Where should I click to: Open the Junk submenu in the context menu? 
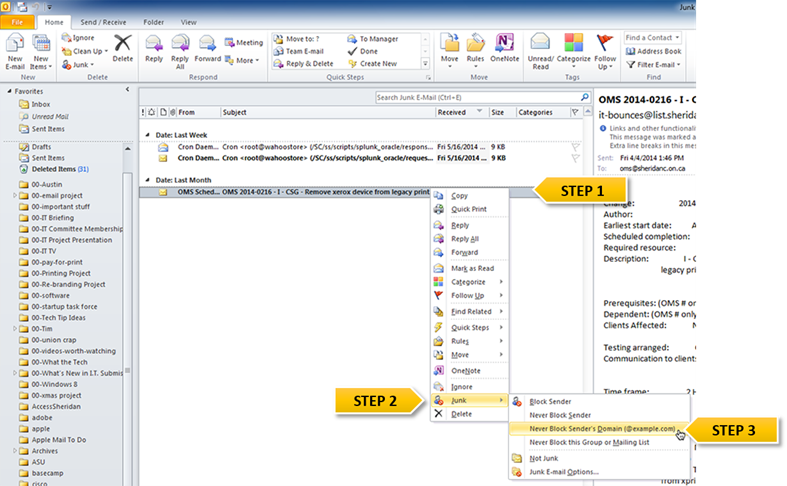(x=469, y=400)
